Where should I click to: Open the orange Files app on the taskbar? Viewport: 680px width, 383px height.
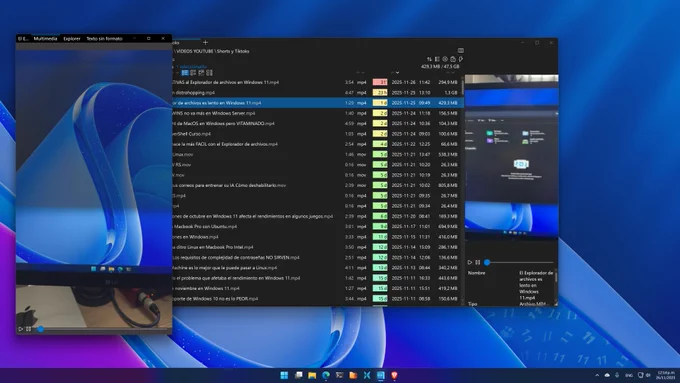click(353, 375)
